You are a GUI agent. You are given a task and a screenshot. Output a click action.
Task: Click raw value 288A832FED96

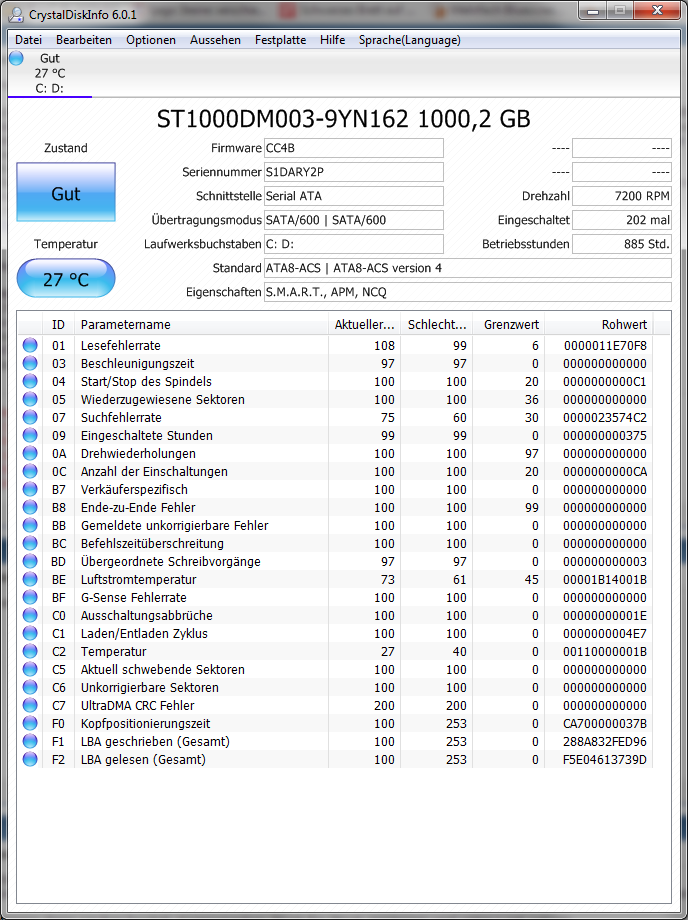point(605,742)
